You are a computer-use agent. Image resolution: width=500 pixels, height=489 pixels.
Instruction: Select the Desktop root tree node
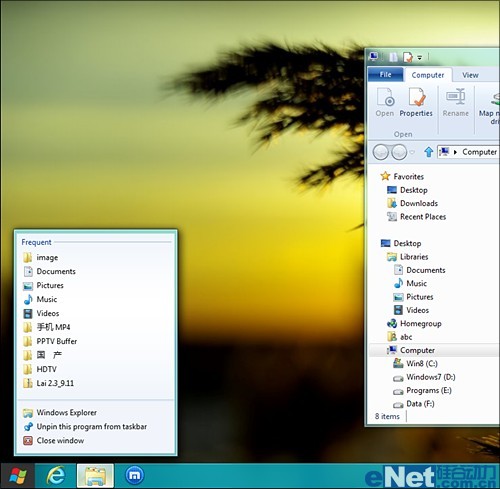pyautogui.click(x=401, y=243)
